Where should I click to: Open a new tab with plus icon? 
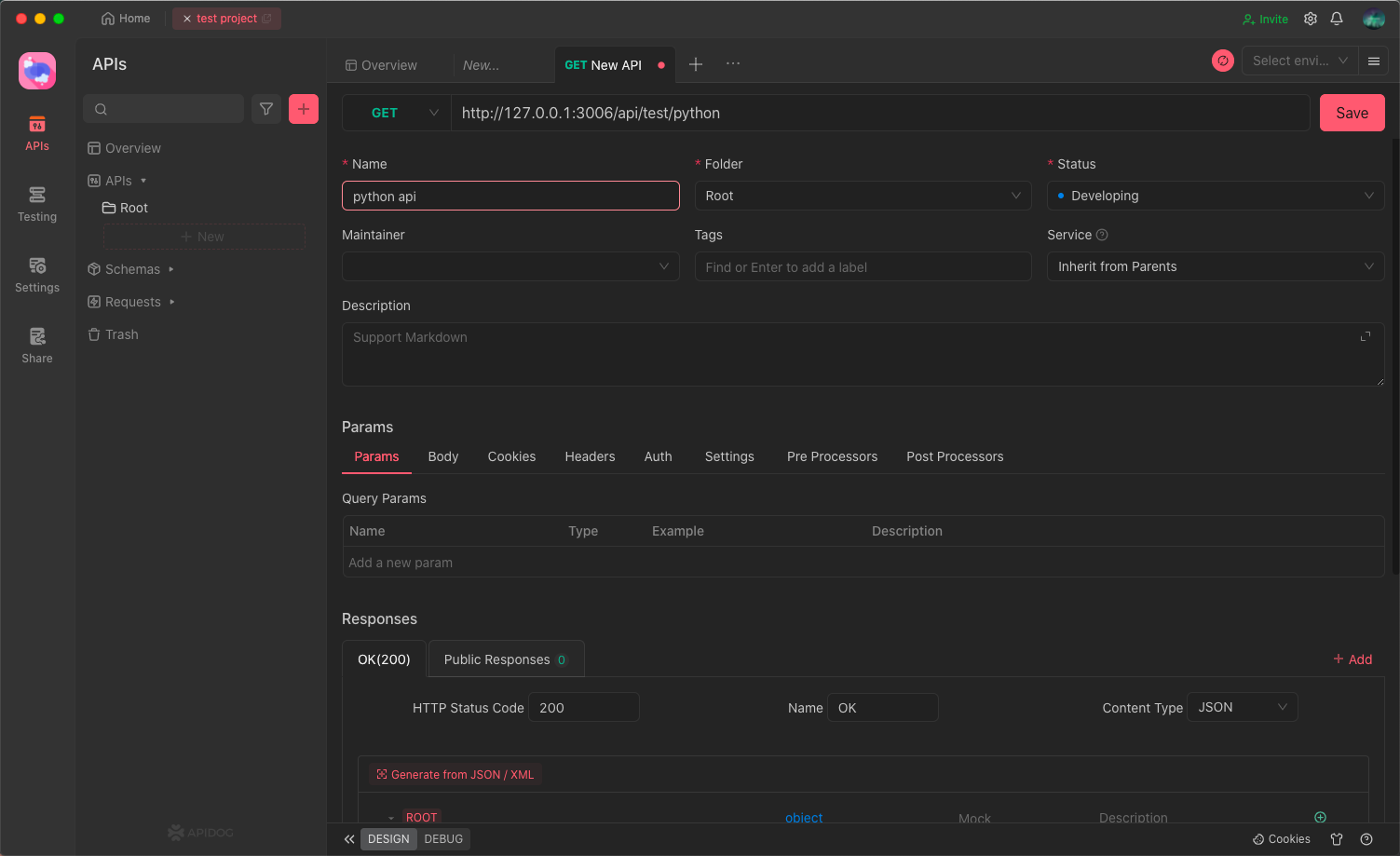(x=696, y=64)
